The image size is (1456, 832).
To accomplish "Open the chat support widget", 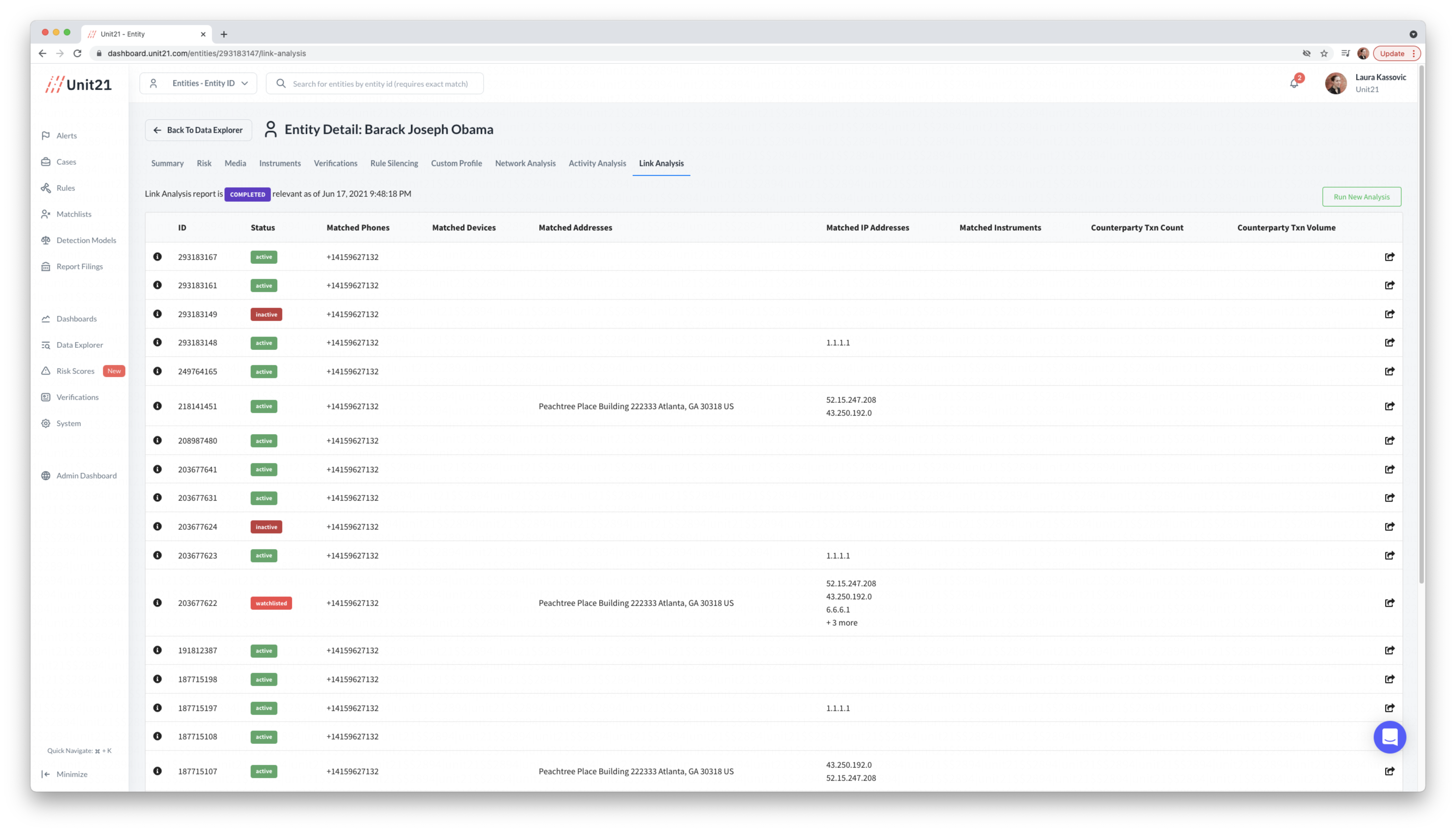I will pyautogui.click(x=1389, y=737).
